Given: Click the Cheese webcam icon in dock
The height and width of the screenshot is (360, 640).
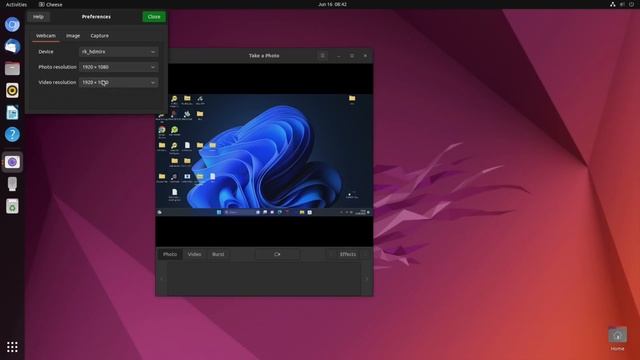Looking at the screenshot, I should [x=12, y=162].
